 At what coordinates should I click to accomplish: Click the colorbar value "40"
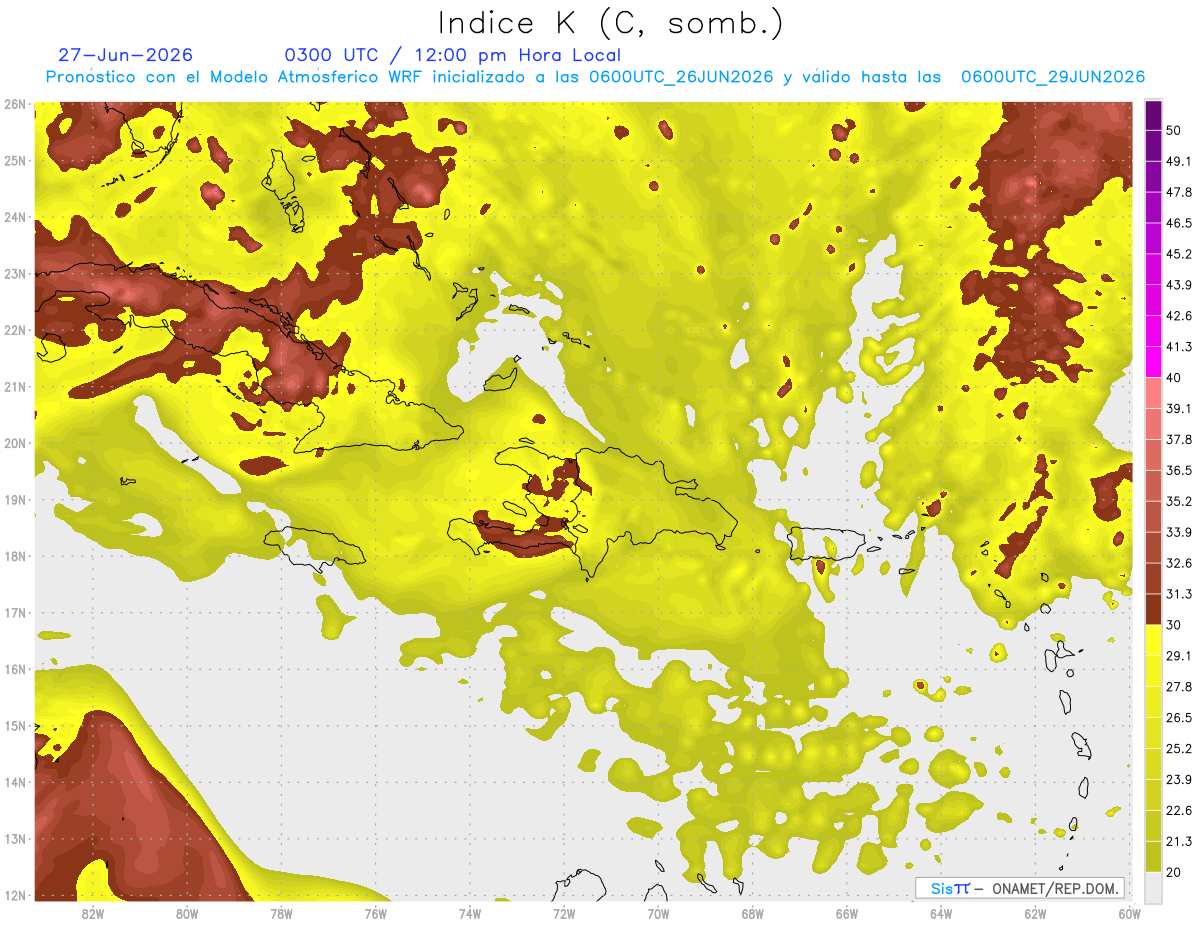1175,377
